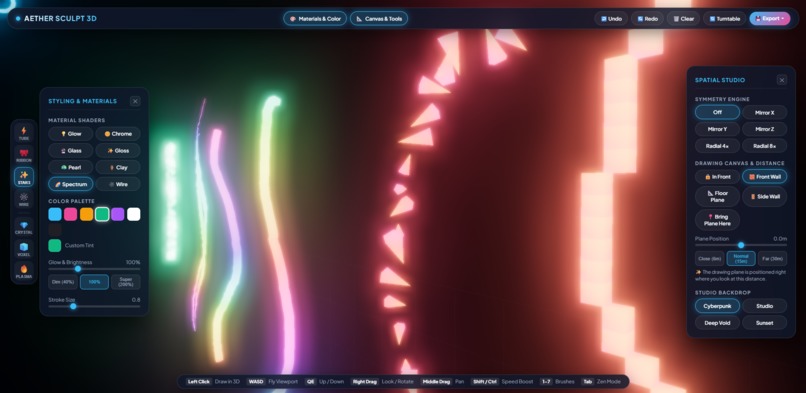Enable Radial 4x symmetry
Image resolution: width=806 pixels, height=393 pixels.
[718, 146]
